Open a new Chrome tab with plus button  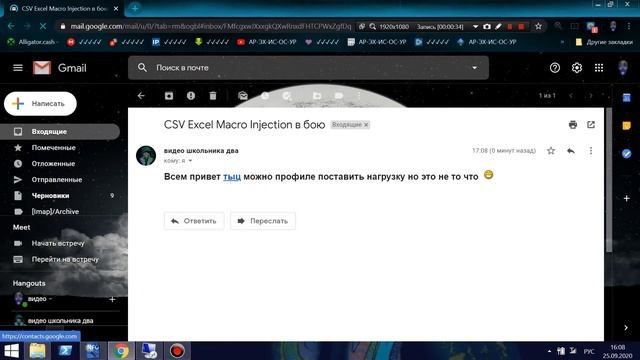[135, 8]
